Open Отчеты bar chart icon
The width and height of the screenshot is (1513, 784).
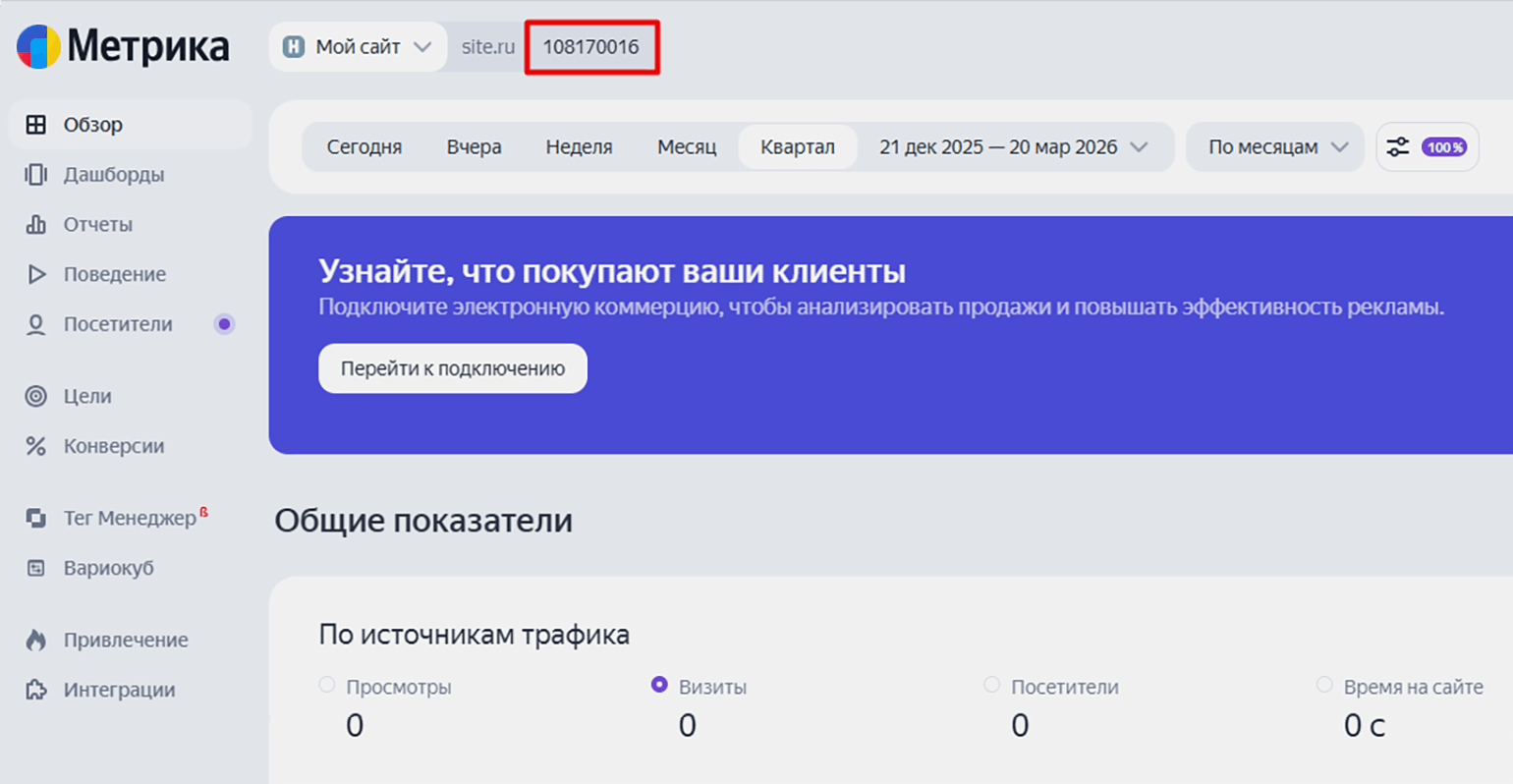click(36, 225)
